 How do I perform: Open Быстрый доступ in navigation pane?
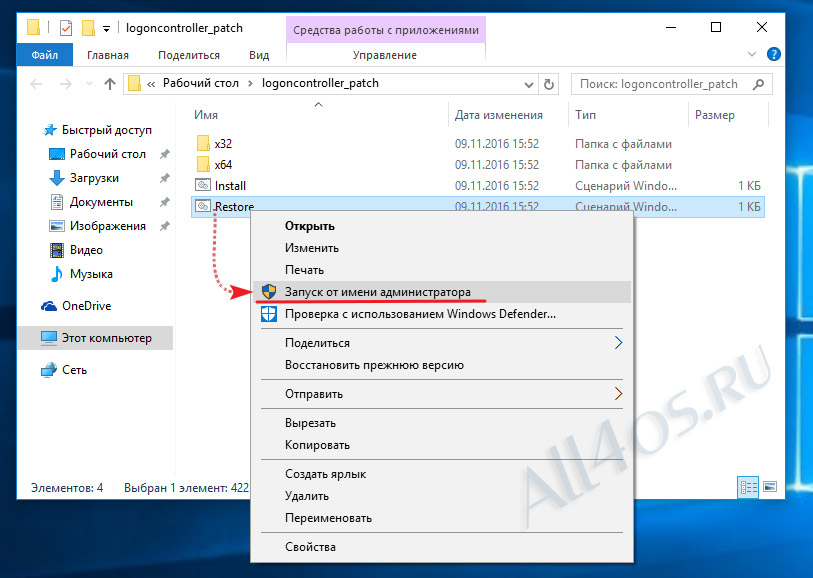tap(106, 130)
